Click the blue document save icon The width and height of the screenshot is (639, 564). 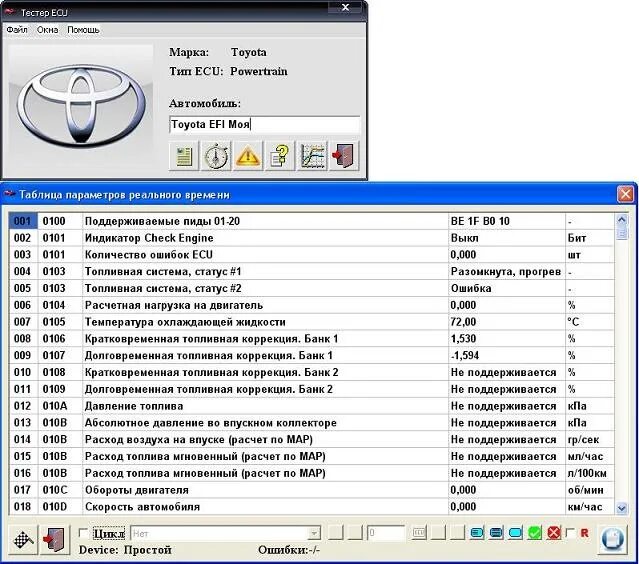point(612,539)
